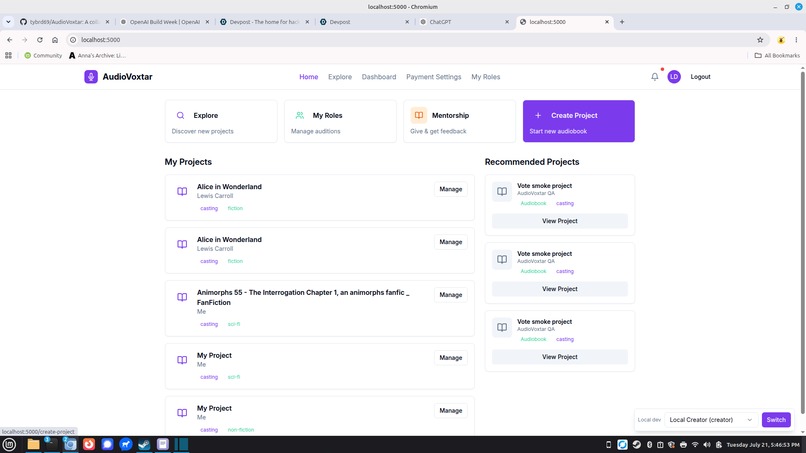Open a new browser tab
Viewport: 806px width, 453px height.
622,22
